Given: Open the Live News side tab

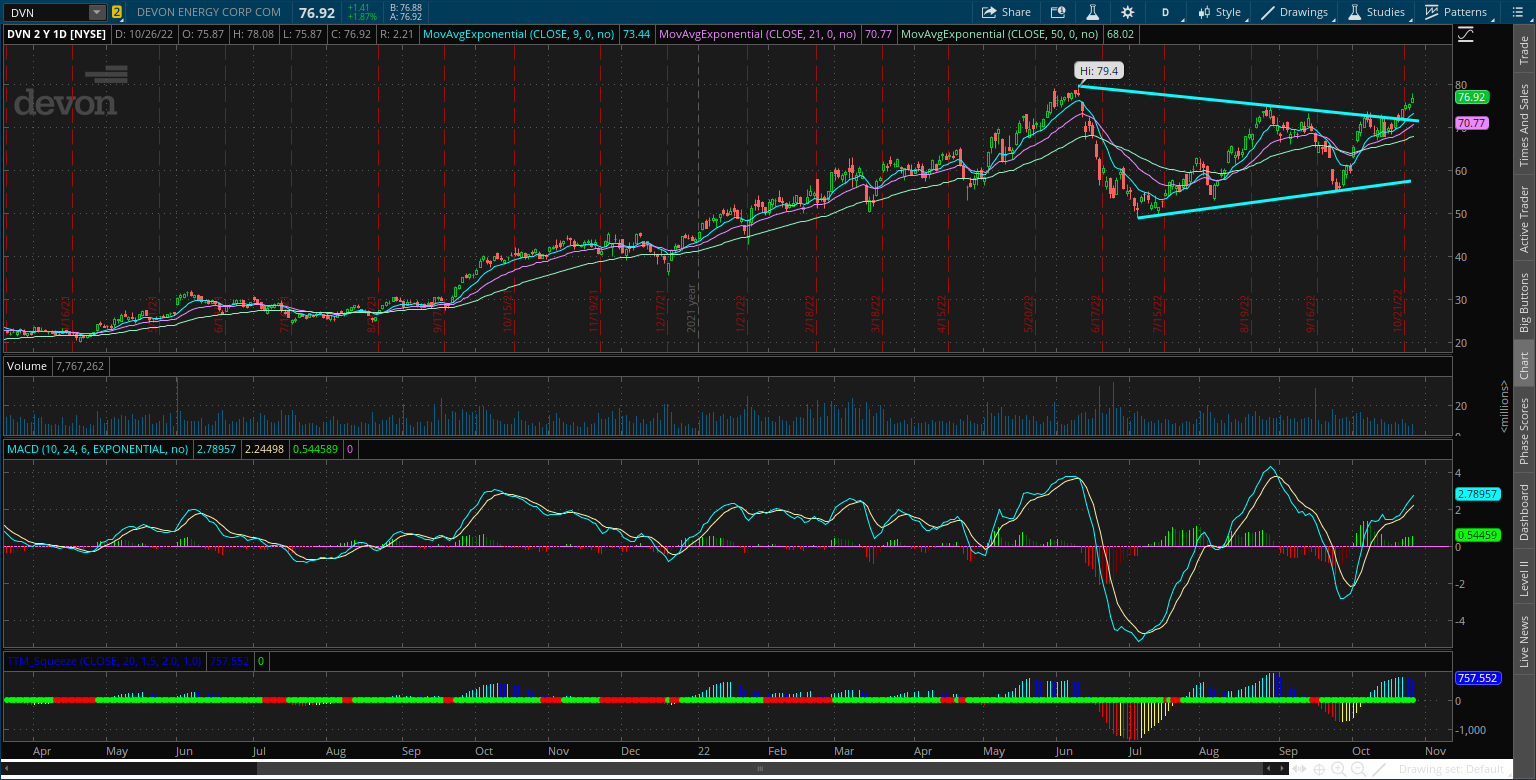Looking at the screenshot, I should [x=1524, y=642].
